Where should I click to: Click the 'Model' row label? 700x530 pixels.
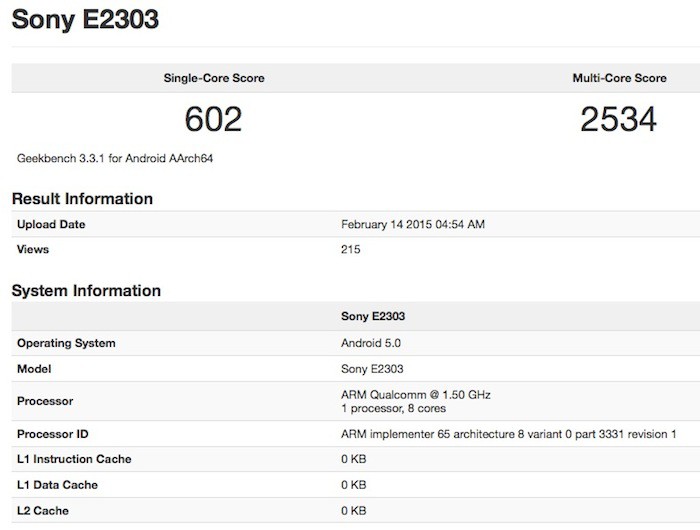34,369
